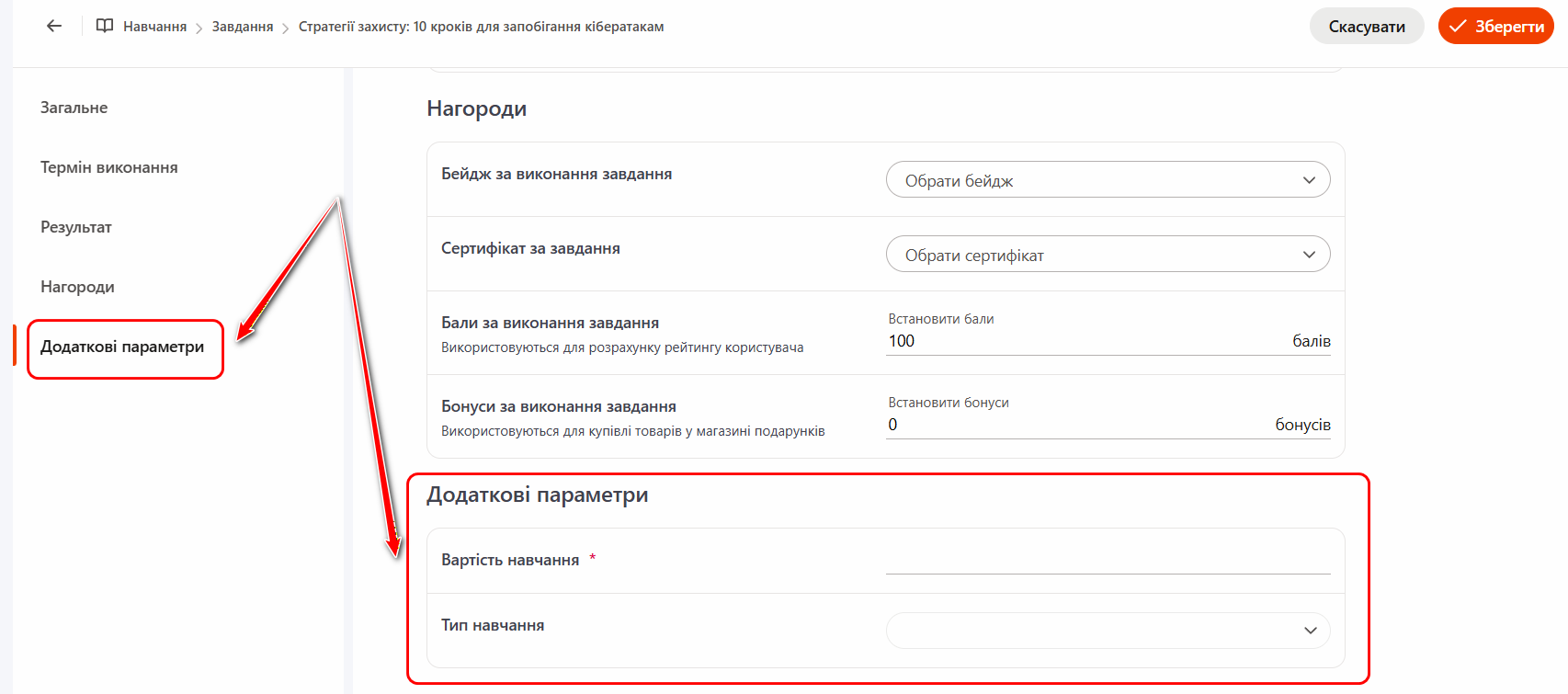Open the Обрати бейдж dropdown
The height and width of the screenshot is (694, 1568).
1094,180
